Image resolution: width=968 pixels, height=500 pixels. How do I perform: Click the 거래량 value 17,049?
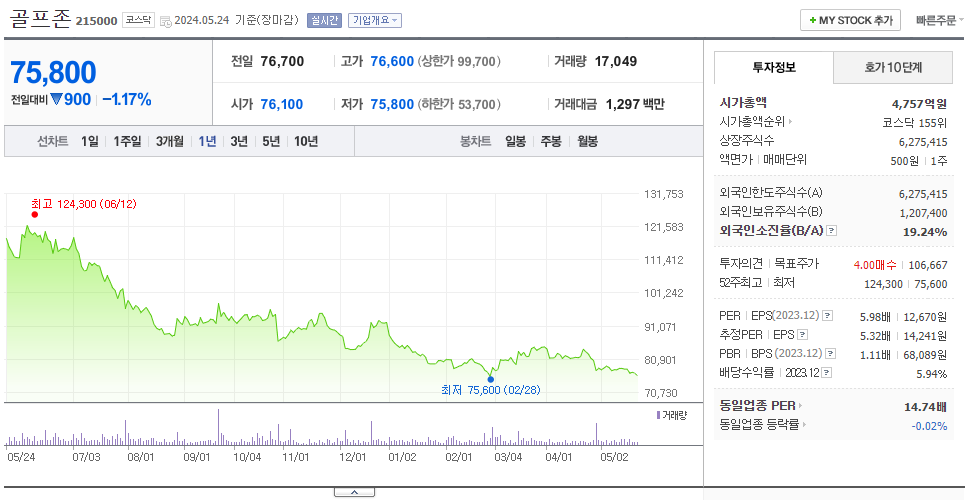pos(616,61)
